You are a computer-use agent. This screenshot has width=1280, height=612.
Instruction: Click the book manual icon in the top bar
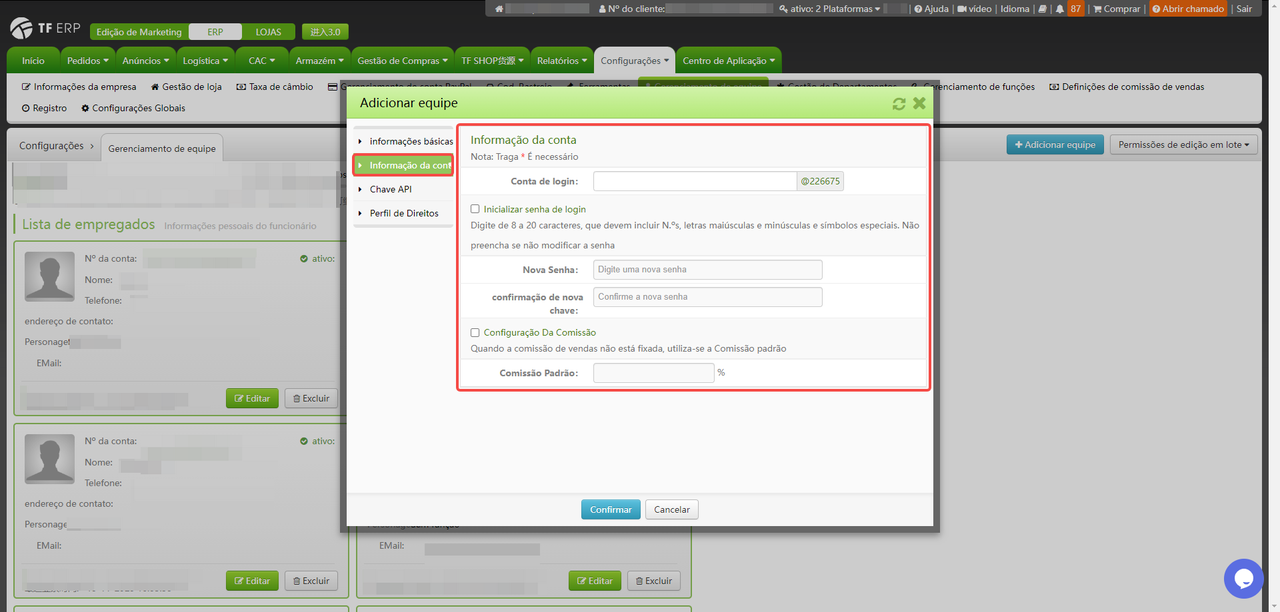click(x=1042, y=9)
